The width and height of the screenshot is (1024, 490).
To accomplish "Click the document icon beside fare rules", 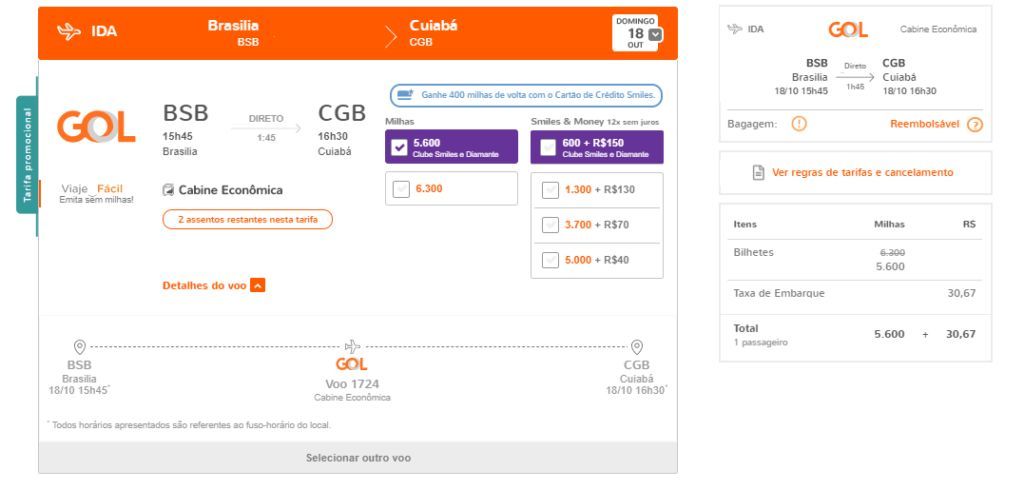I will (x=758, y=172).
